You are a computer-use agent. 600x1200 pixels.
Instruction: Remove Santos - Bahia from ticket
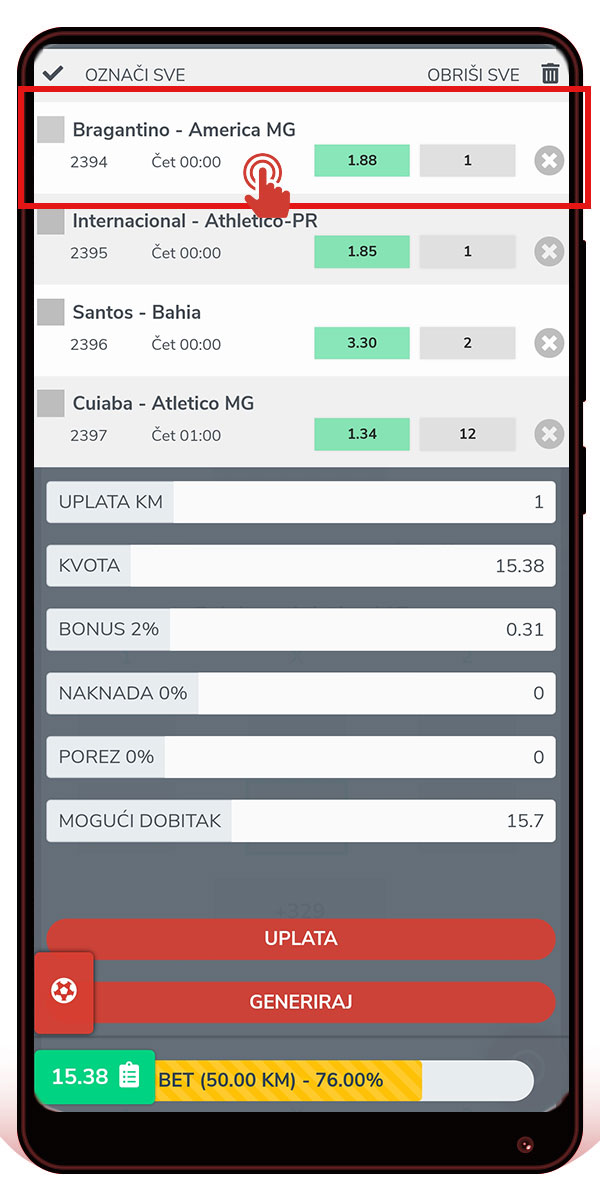548,343
